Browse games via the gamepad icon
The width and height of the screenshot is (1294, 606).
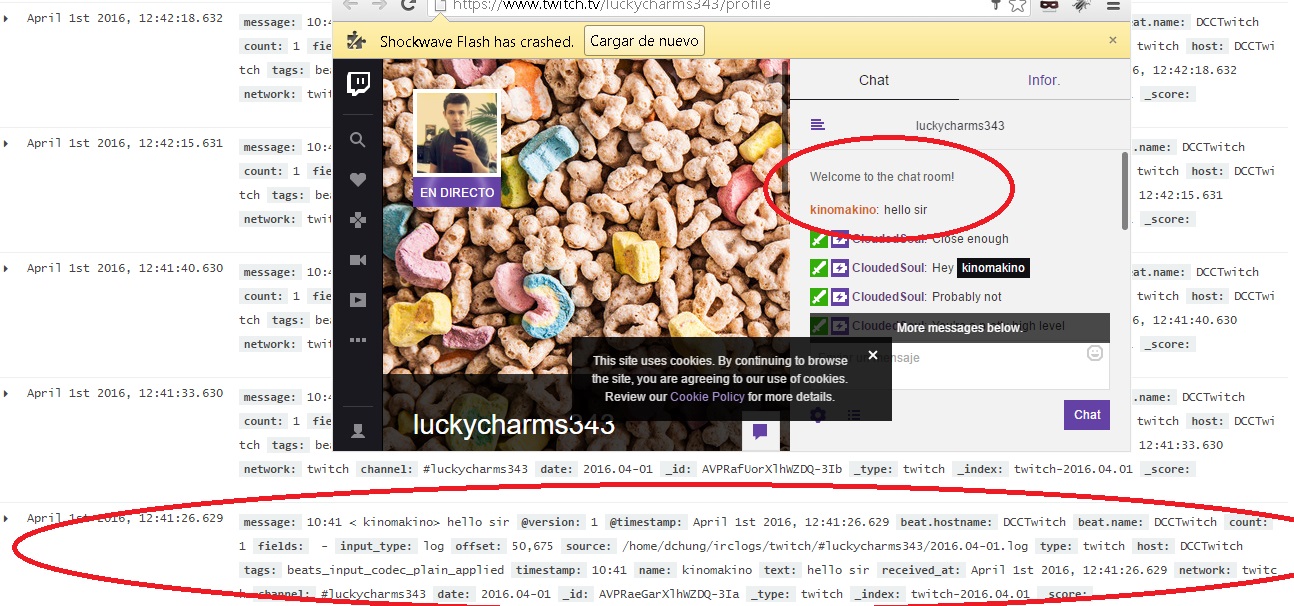358,220
